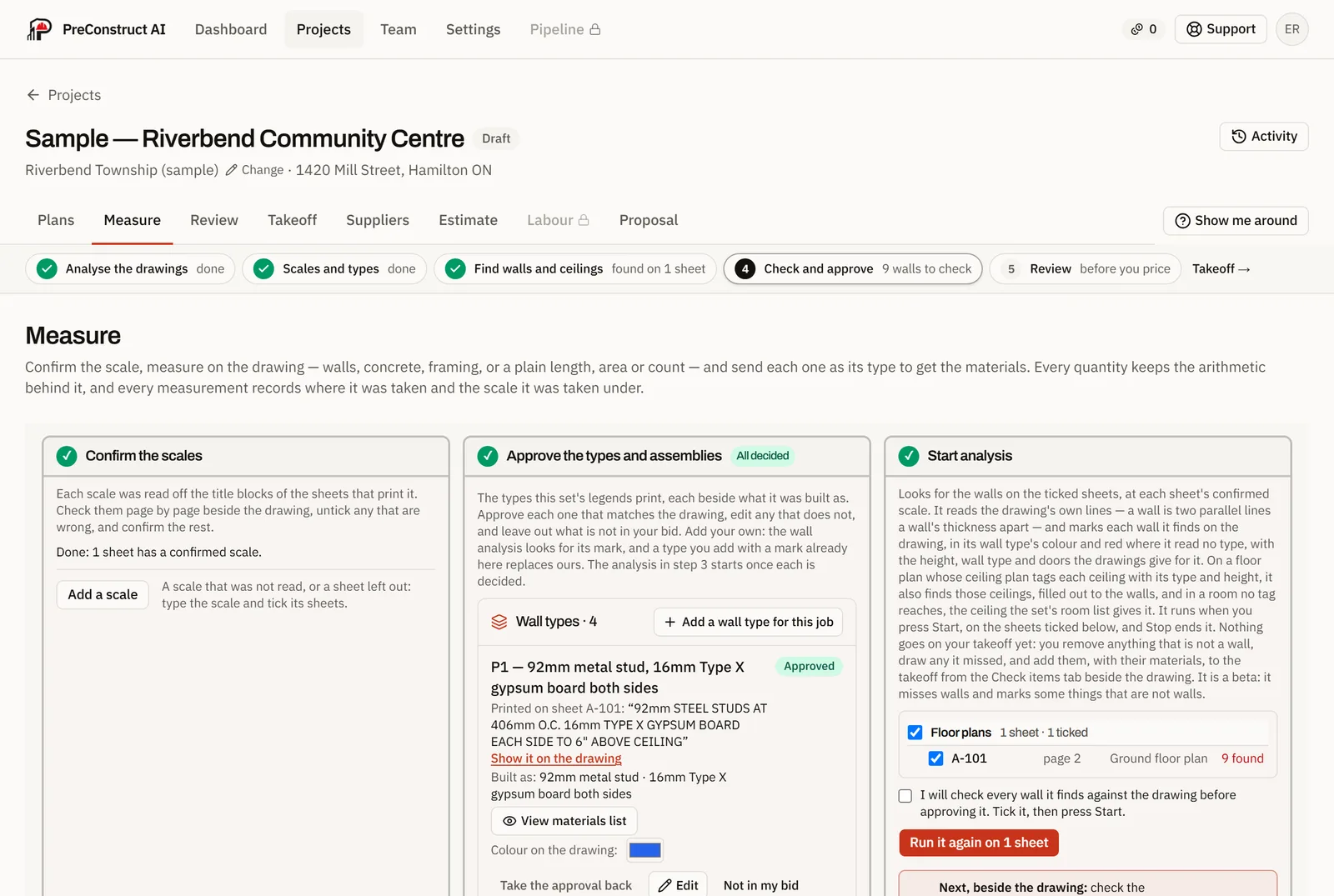Click the pencil icon next to Change

coord(231,170)
